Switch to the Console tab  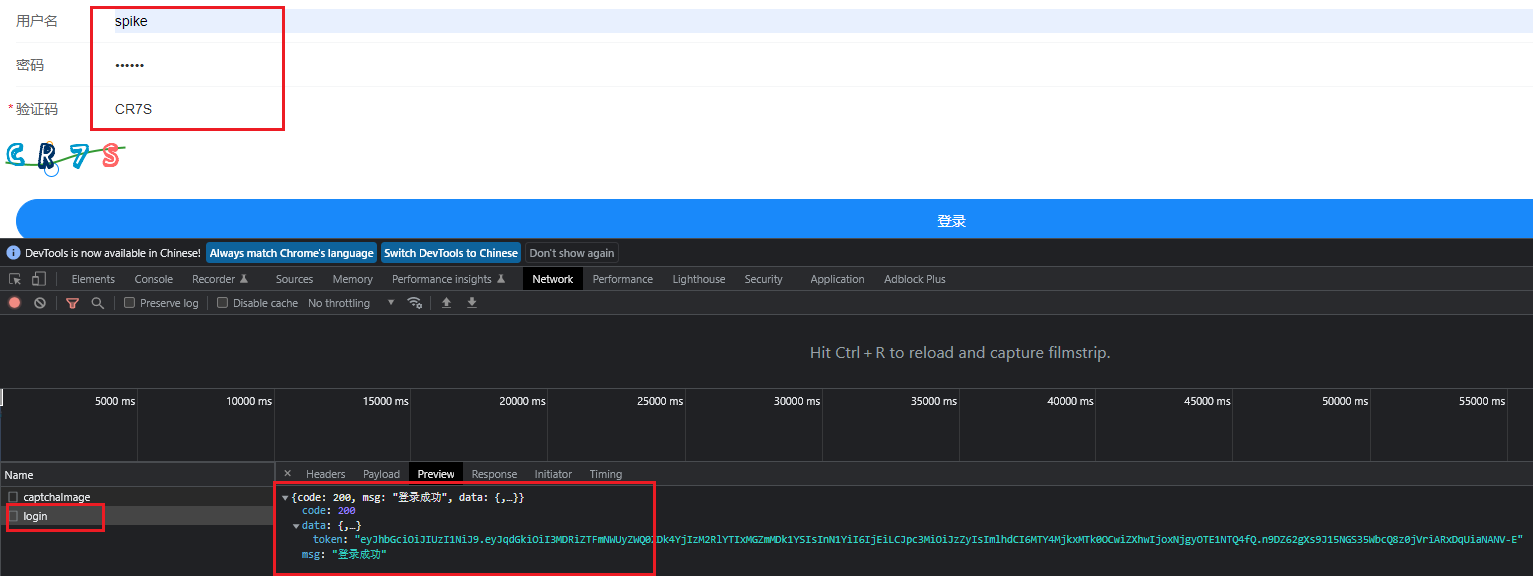pos(154,279)
